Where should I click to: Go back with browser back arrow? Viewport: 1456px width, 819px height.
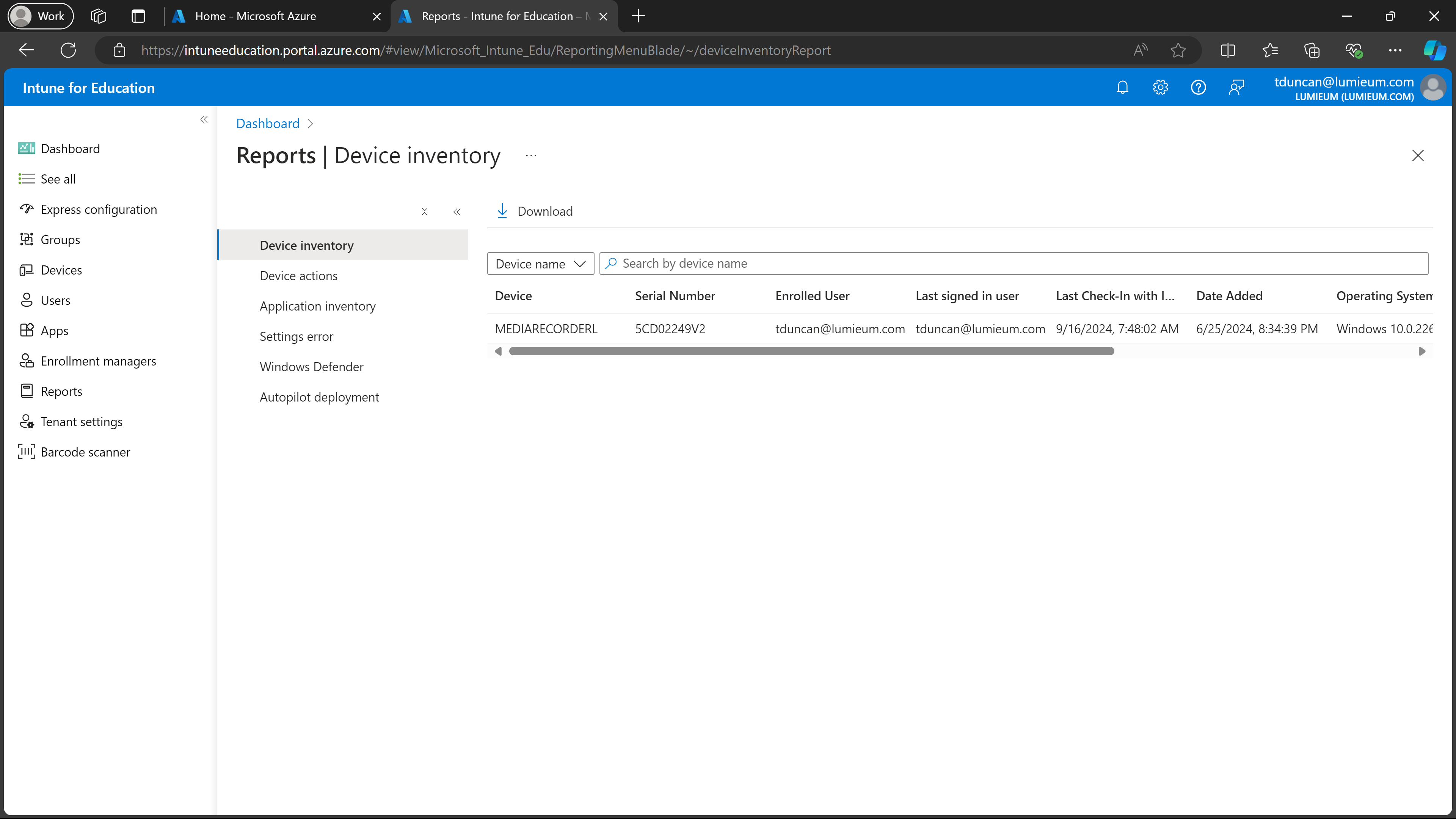26,50
